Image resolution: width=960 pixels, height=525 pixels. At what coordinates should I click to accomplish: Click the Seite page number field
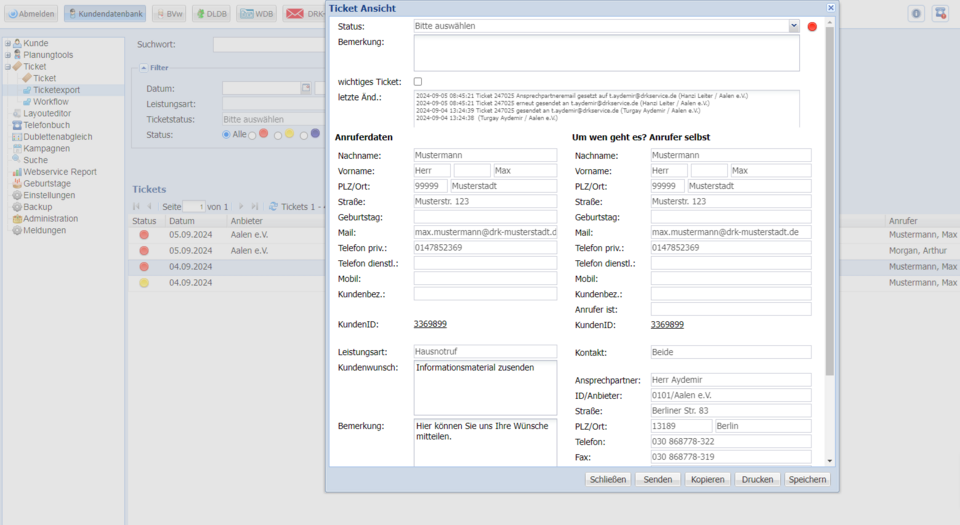click(x=194, y=207)
